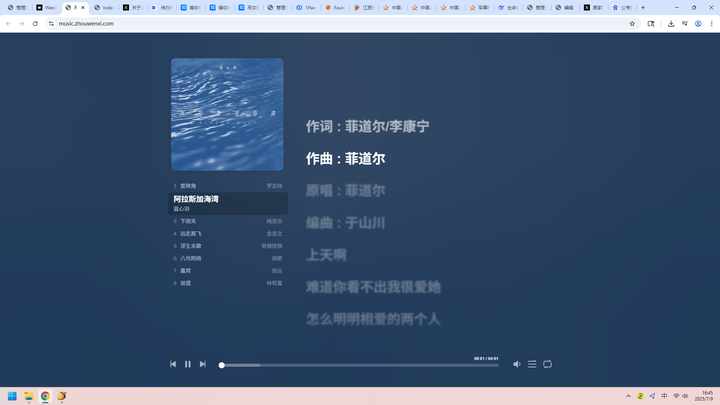Click the lyric line 上天啊

point(326,255)
